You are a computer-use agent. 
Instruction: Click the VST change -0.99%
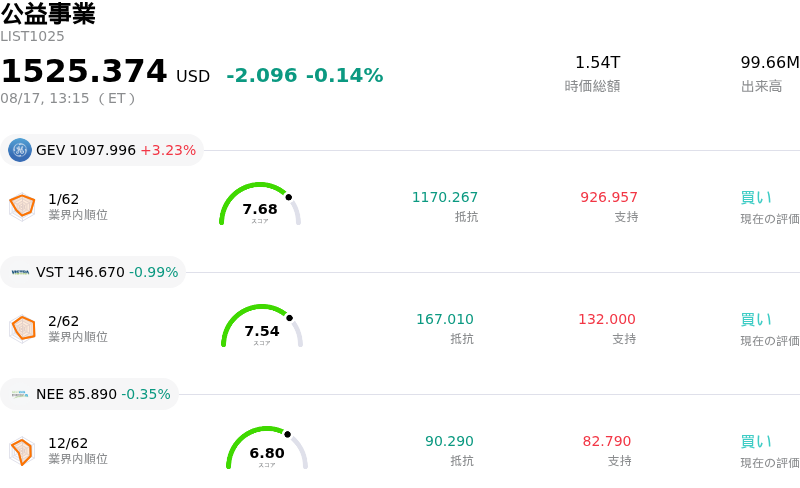click(154, 272)
